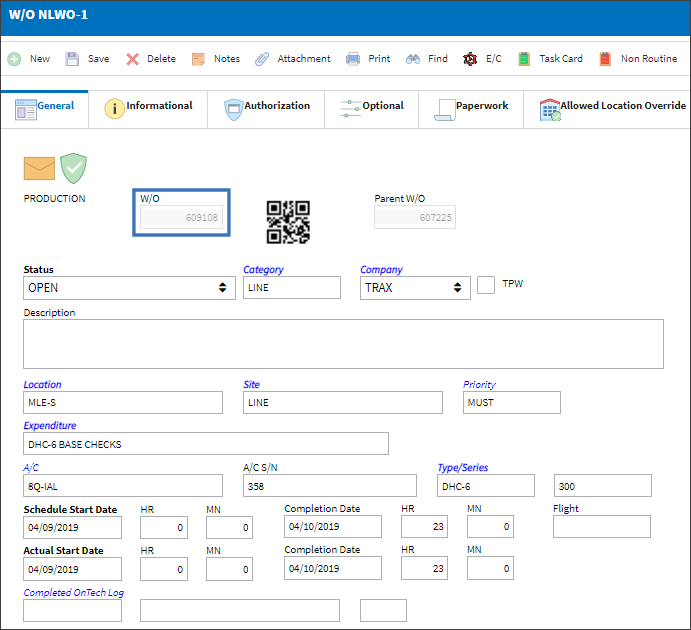The image size is (691, 630).
Task: Click the Non Routine toolbar label
Action: pos(649,59)
